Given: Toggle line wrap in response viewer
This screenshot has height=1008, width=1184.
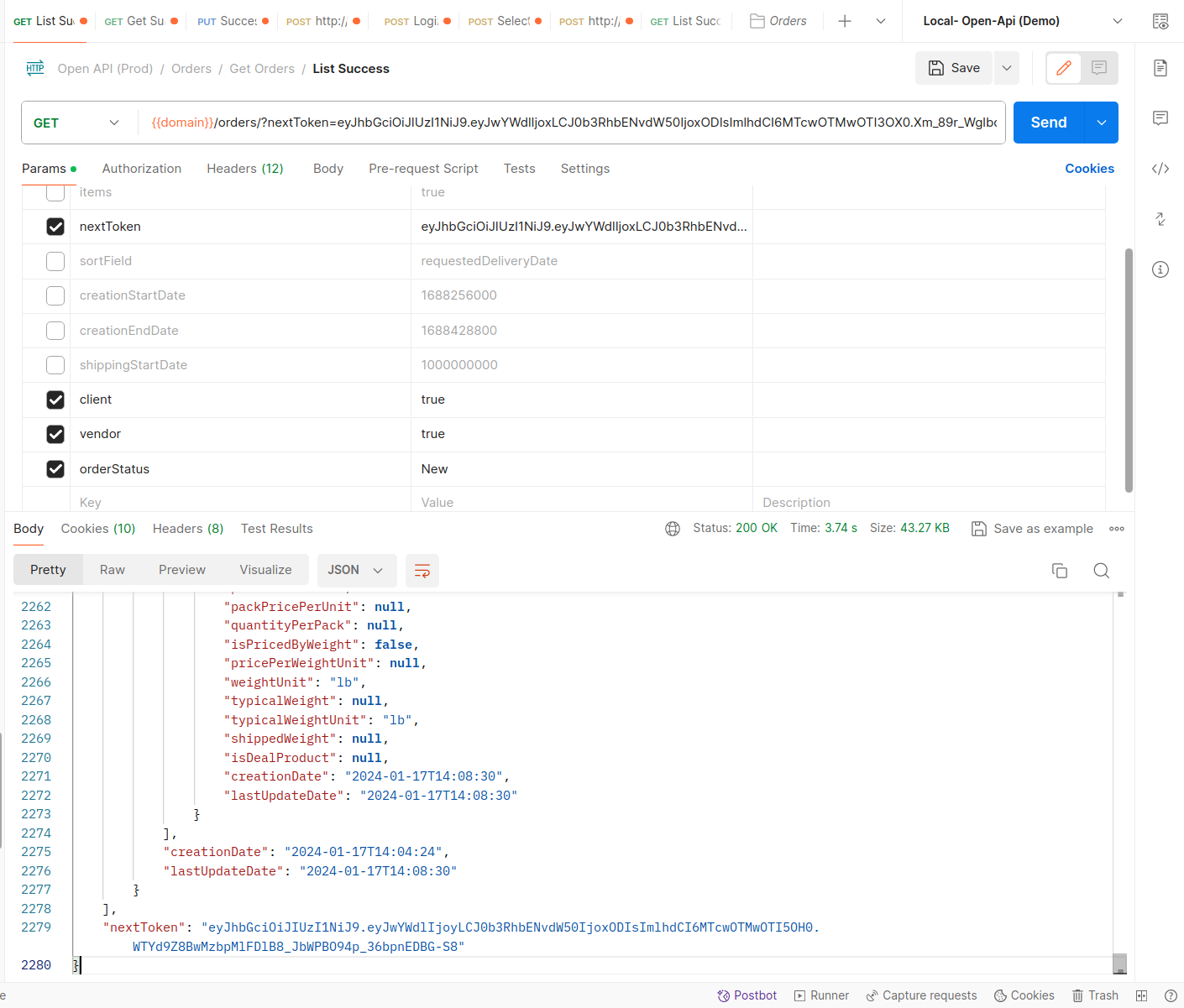Looking at the screenshot, I should [422, 571].
